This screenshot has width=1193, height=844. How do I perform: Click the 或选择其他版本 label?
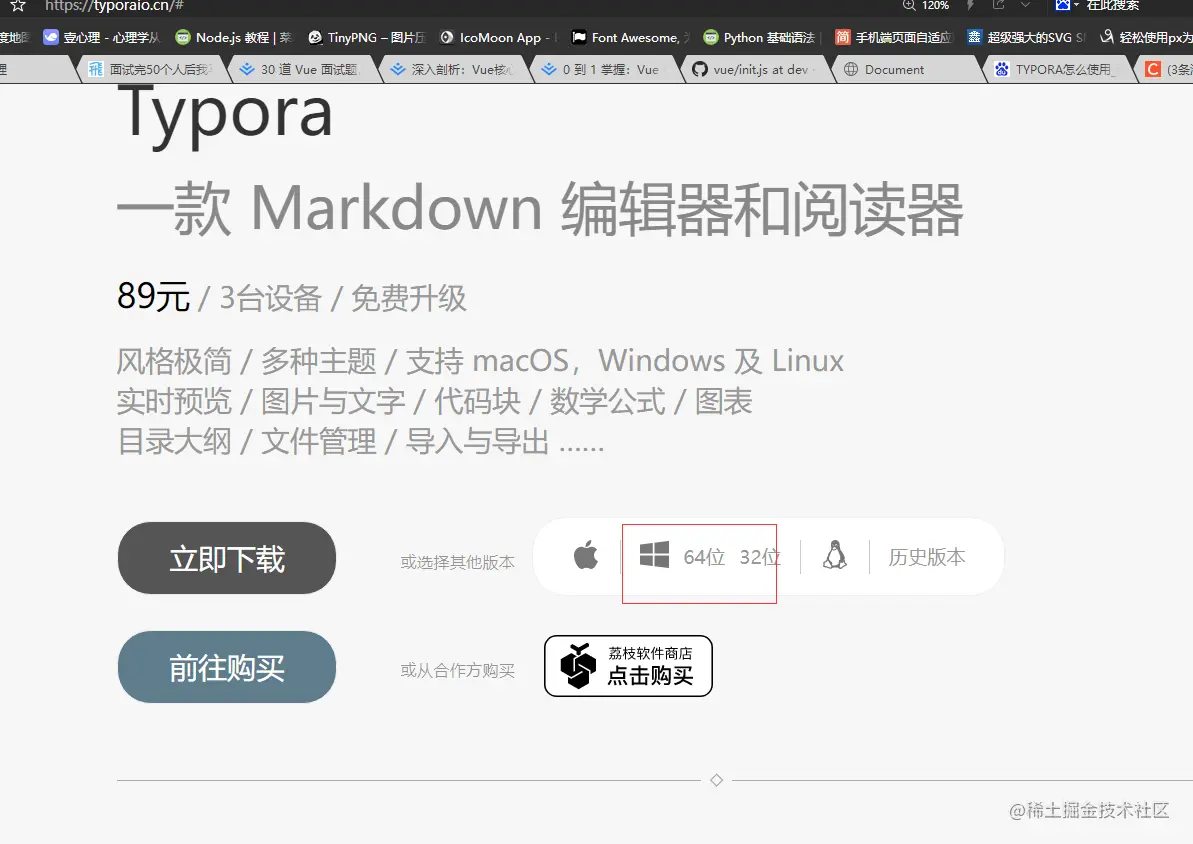(457, 562)
